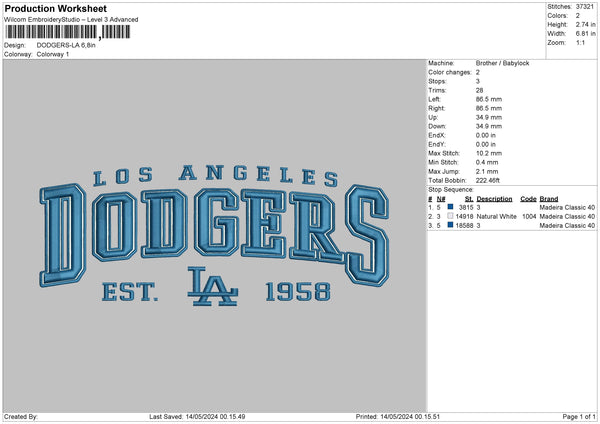
Task: Click stitch count 14918 in stop row 2
Action: [x=465, y=217]
